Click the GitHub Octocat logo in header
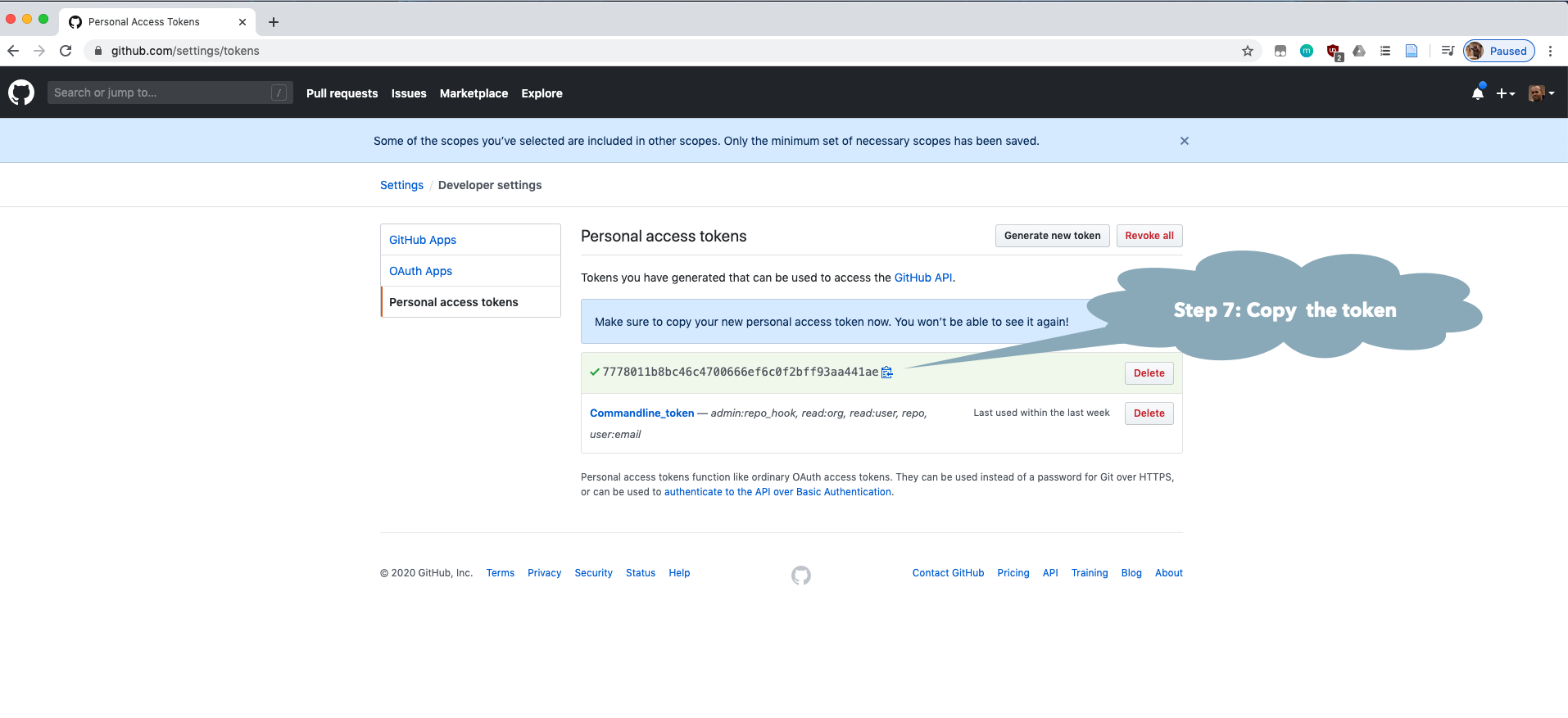The width and height of the screenshot is (1568, 718). 21,93
